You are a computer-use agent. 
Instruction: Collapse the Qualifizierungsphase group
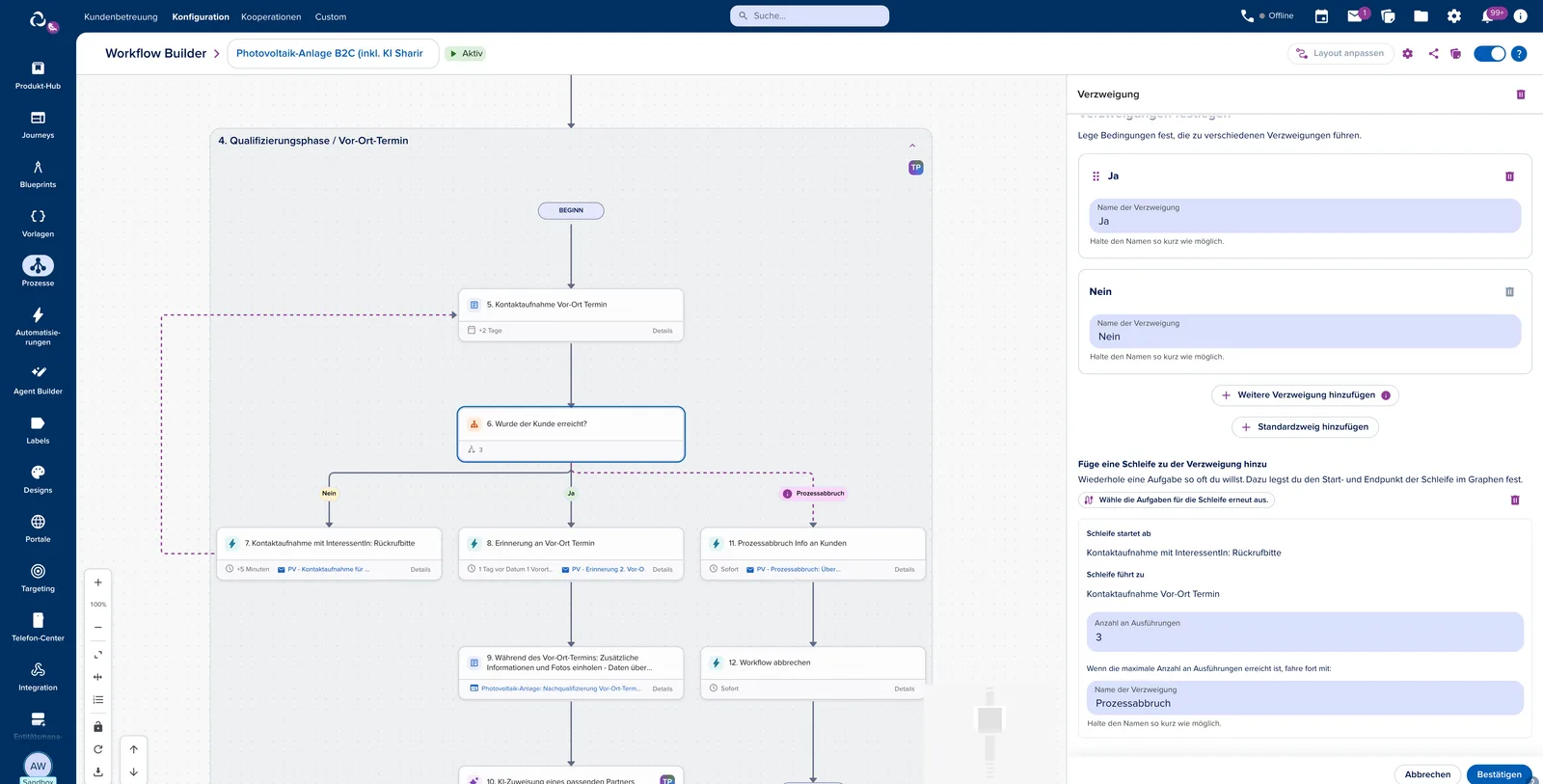(x=912, y=146)
